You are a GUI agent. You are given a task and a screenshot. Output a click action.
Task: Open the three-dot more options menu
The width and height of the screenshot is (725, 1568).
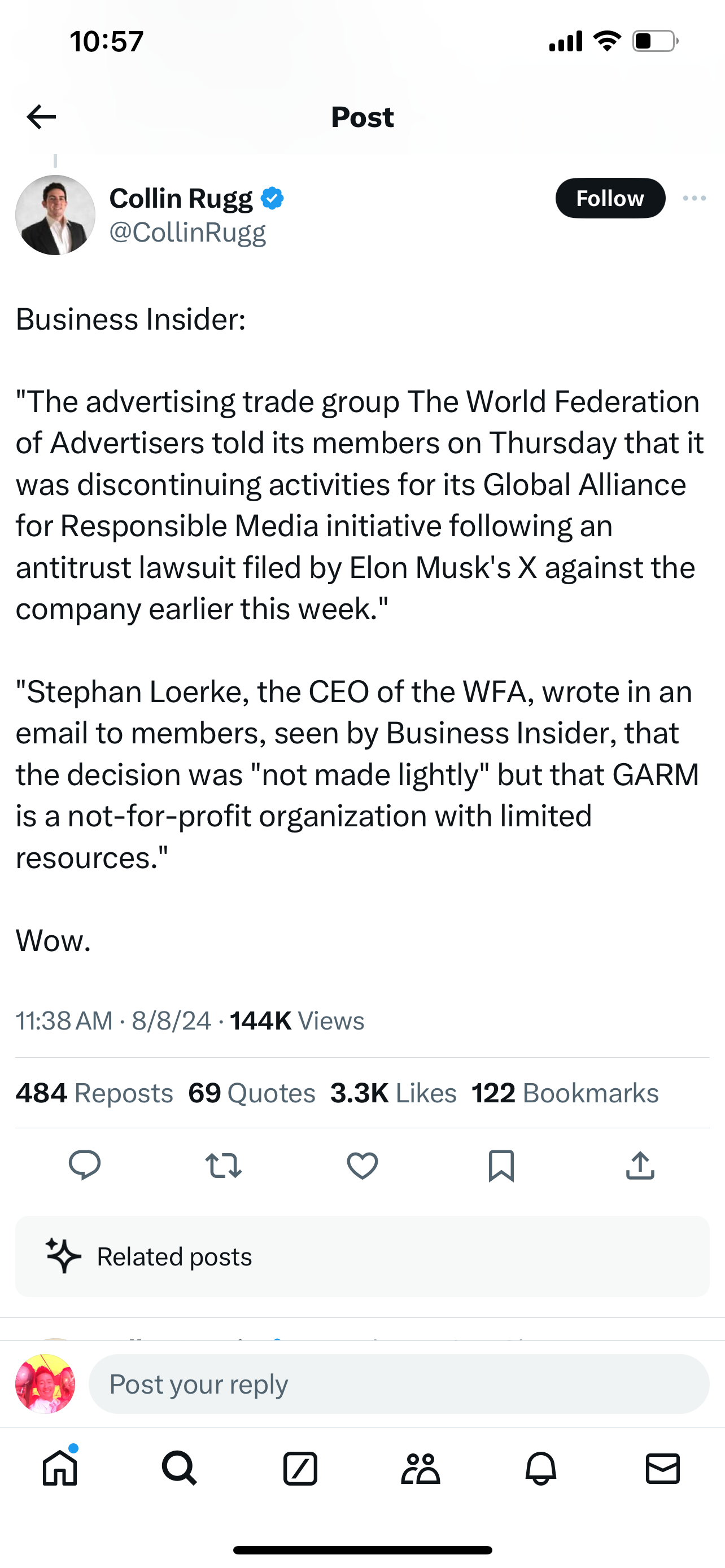(x=694, y=199)
